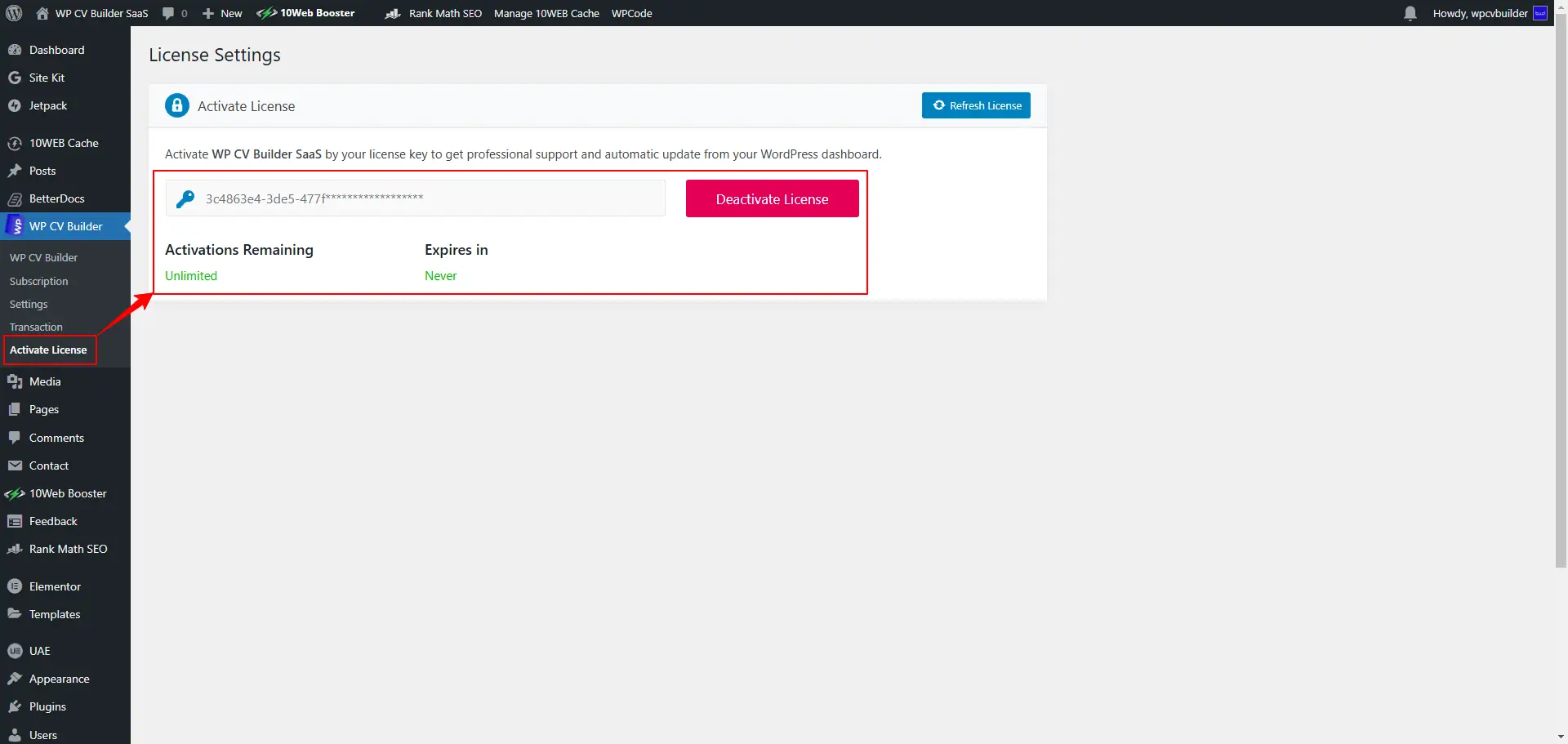Click the 10Web Booster icon in sidebar
The height and width of the screenshot is (744, 1568).
point(15,493)
